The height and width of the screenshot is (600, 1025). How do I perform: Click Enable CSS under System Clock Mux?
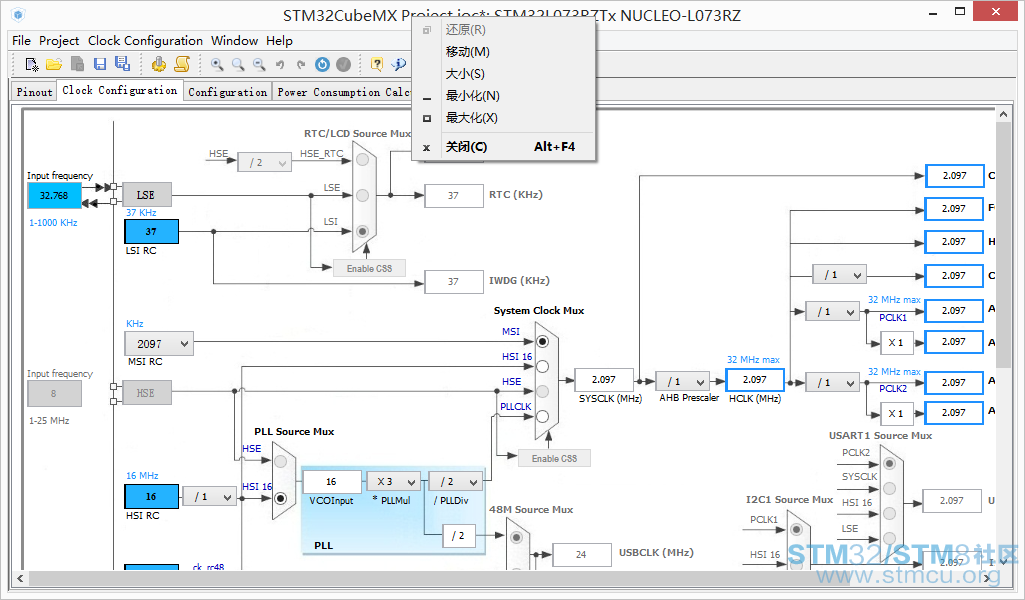(554, 458)
